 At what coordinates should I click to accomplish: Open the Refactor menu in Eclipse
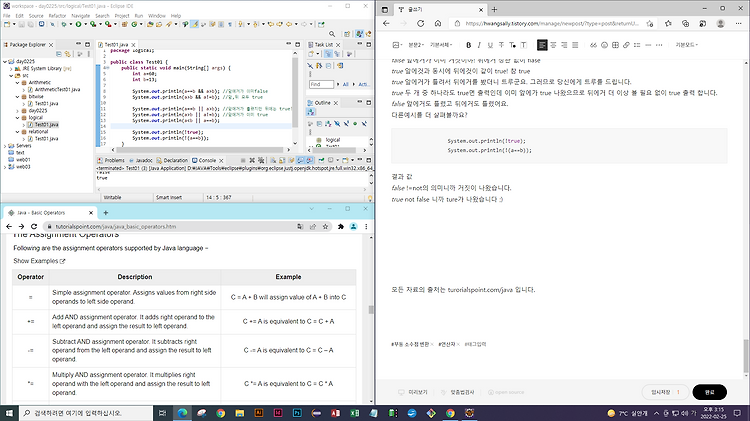(x=57, y=16)
